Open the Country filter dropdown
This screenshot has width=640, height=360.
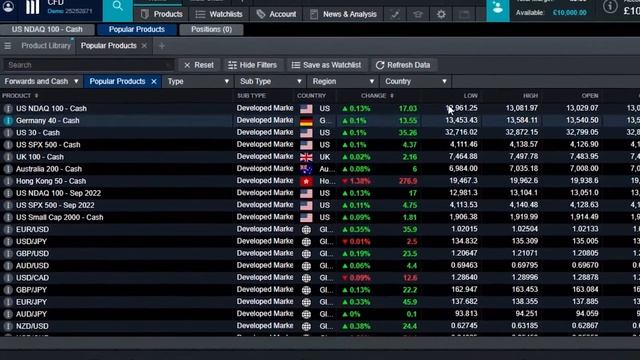point(416,81)
